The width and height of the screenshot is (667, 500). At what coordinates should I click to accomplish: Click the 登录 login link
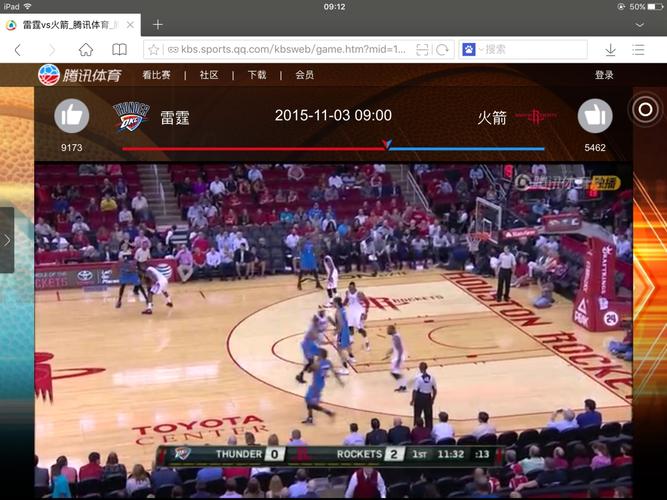pos(604,75)
